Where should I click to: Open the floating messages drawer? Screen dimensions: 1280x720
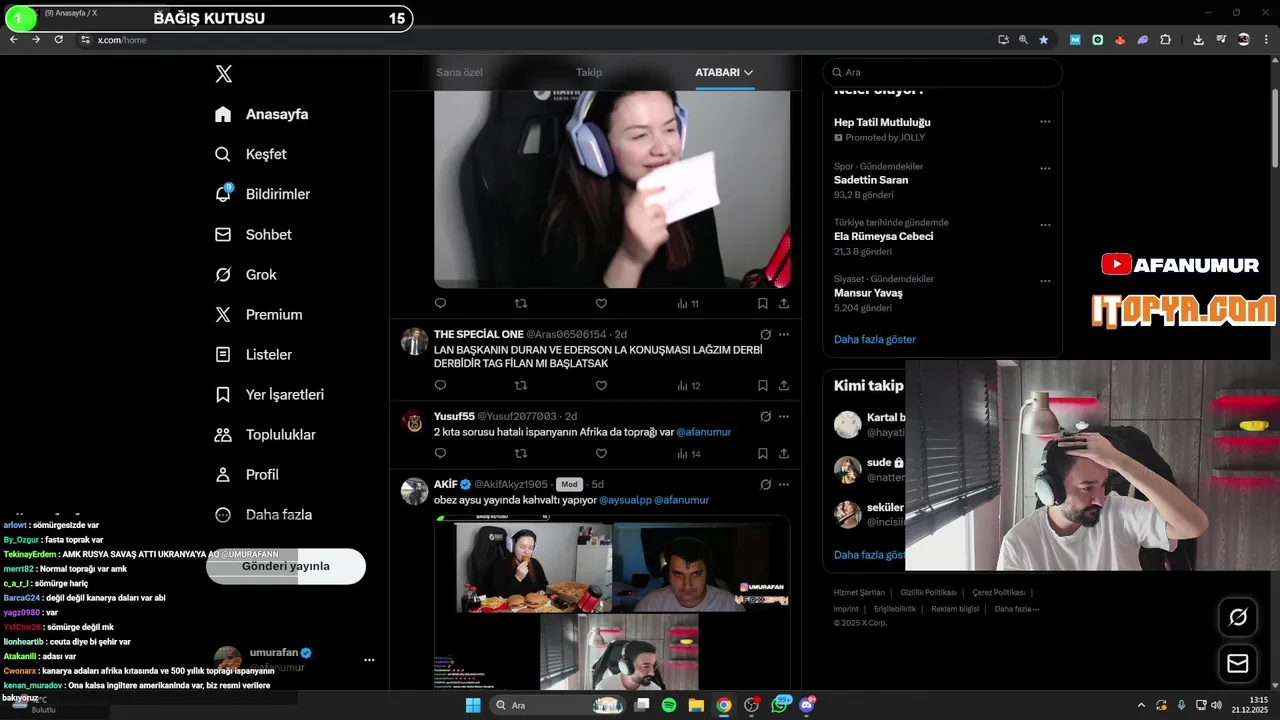1238,663
